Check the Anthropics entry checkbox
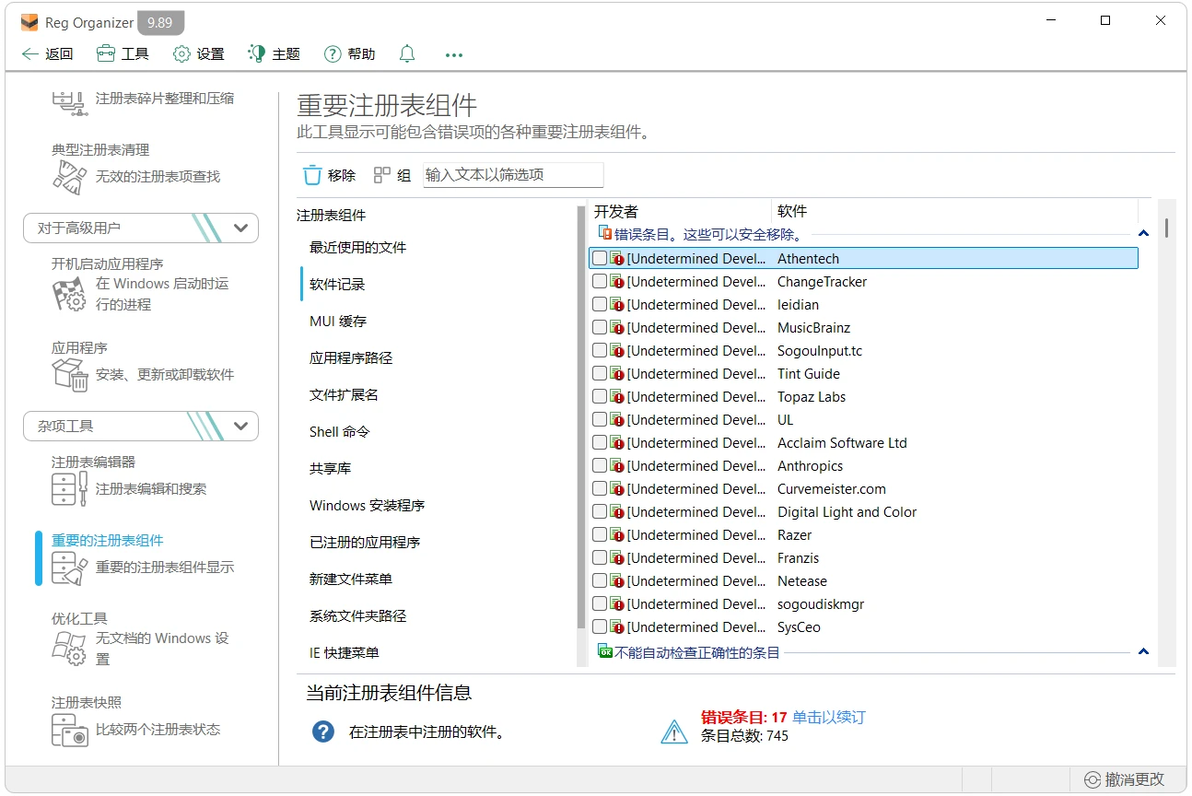The image size is (1192, 796). pos(600,466)
